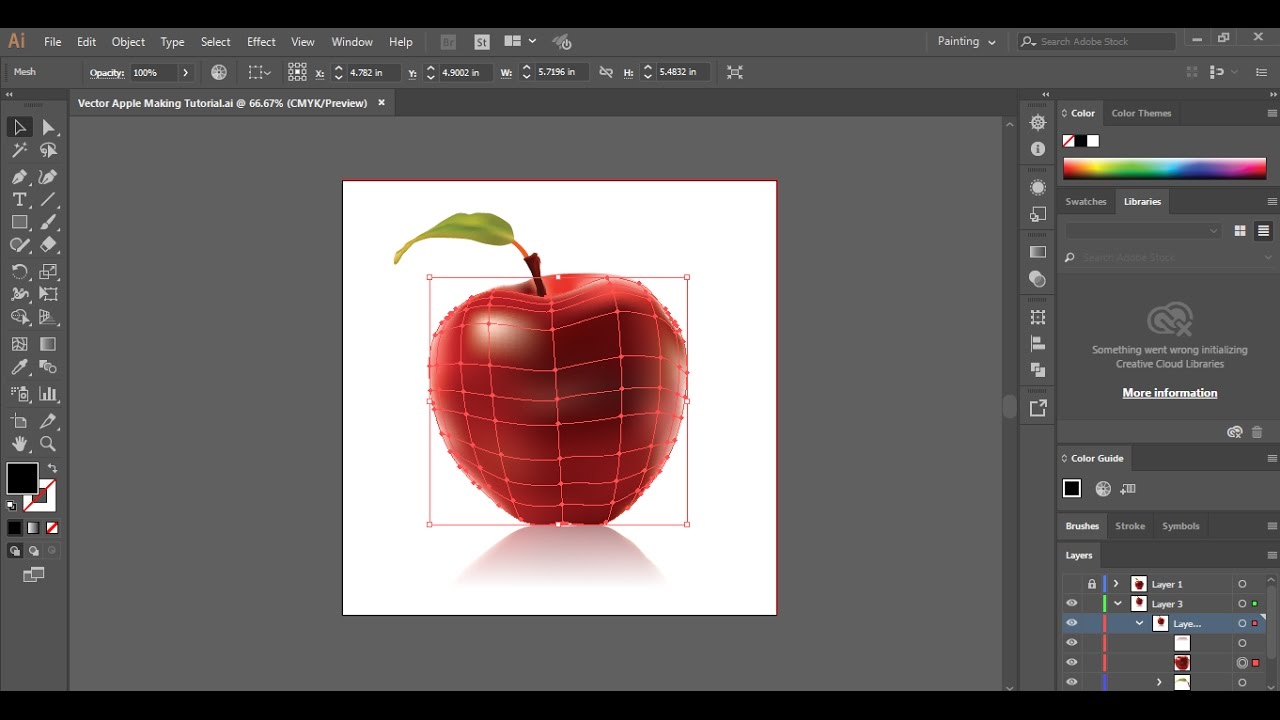The height and width of the screenshot is (720, 1280).
Task: Collapse Layer 3 in Layers panel
Action: click(1117, 604)
